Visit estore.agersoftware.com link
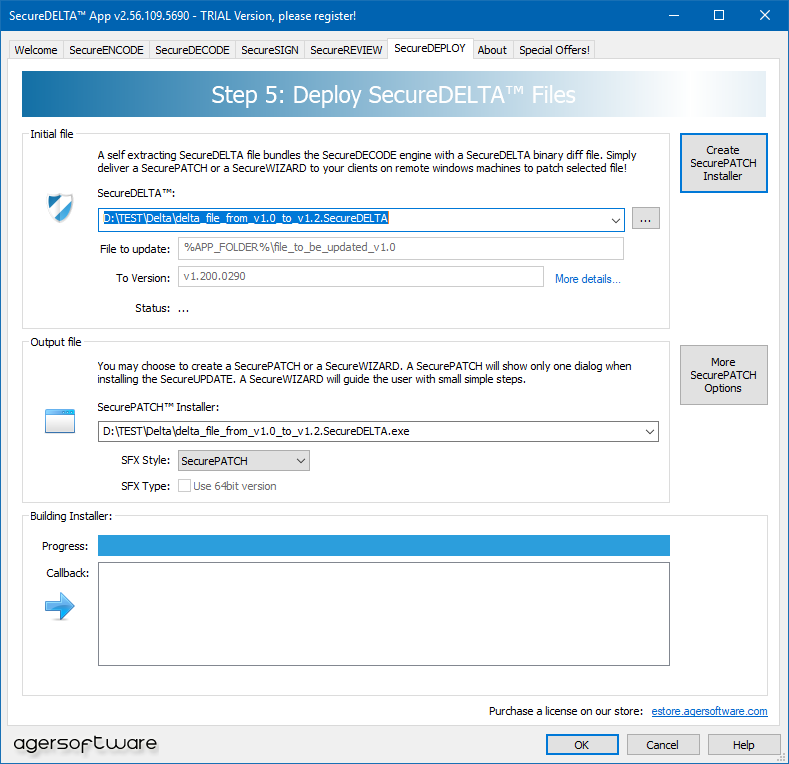The height and width of the screenshot is (764, 789). [709, 711]
